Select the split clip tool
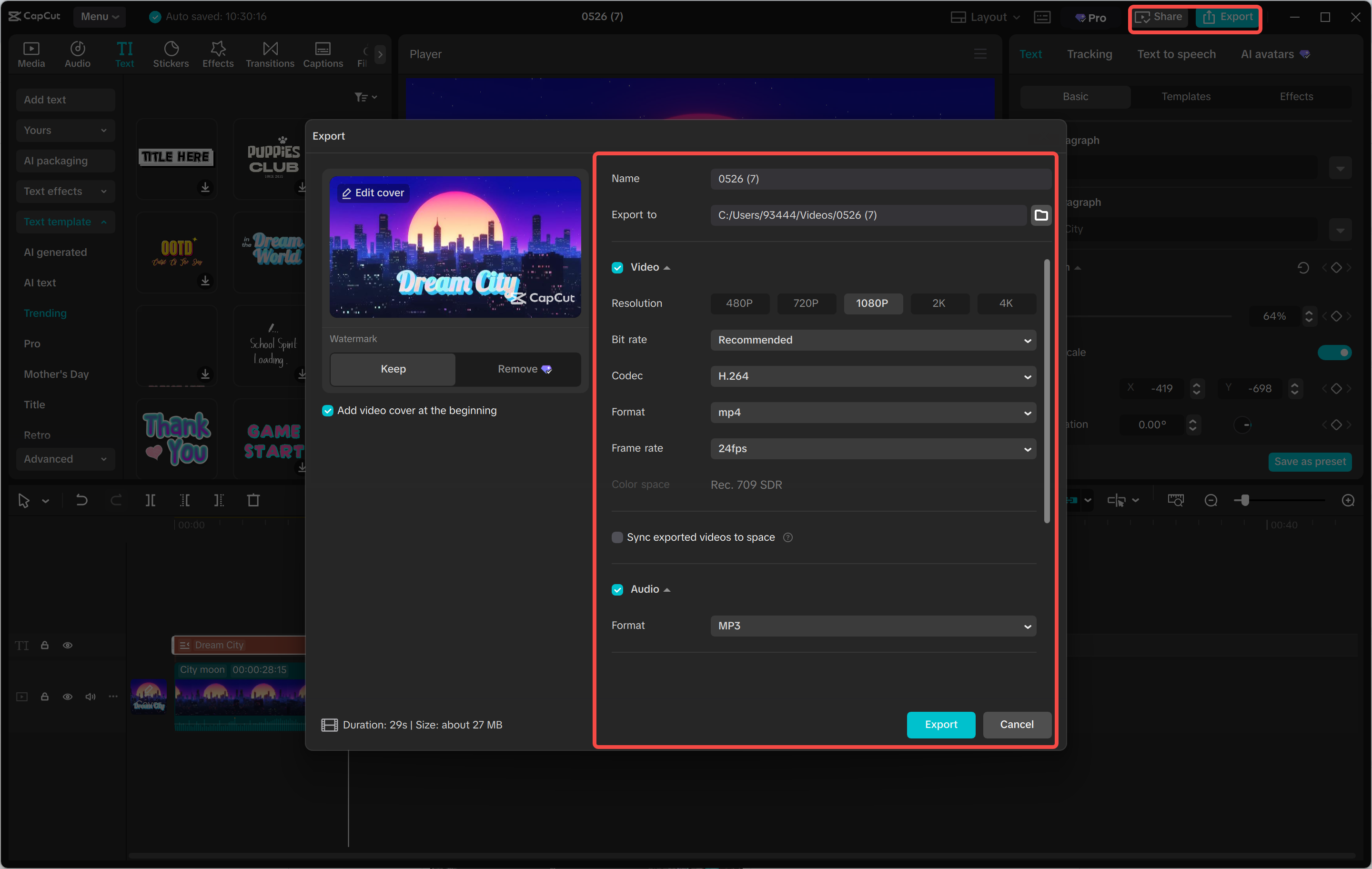Image resolution: width=1372 pixels, height=869 pixels. coord(151,500)
